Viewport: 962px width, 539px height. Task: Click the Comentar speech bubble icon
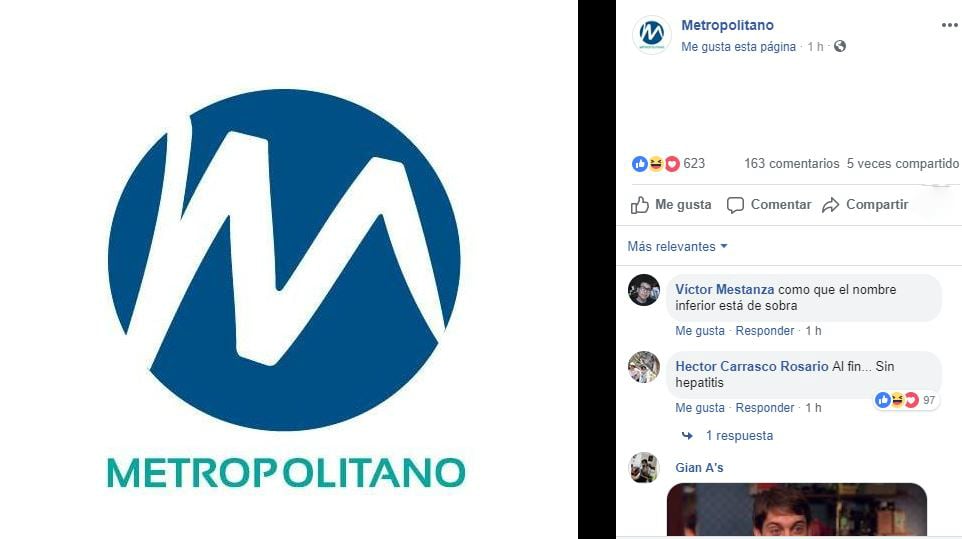735,205
